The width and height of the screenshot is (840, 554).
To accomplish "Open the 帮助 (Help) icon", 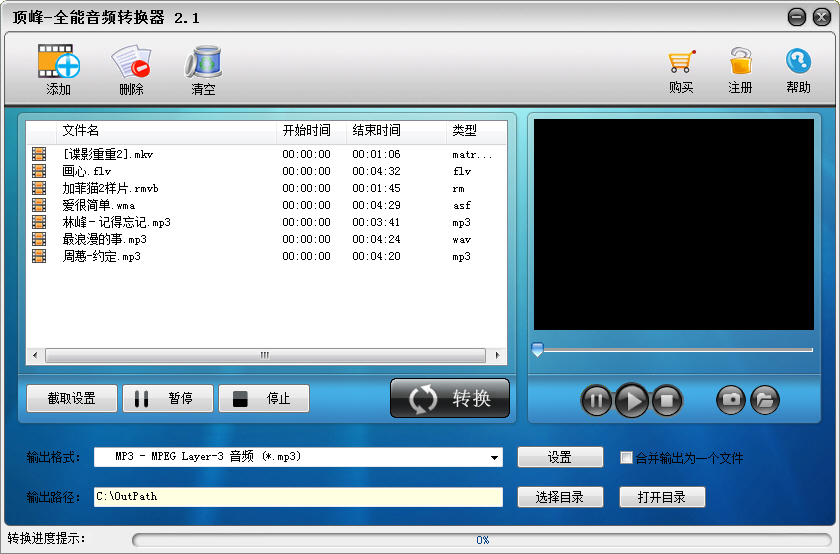I will tap(798, 62).
